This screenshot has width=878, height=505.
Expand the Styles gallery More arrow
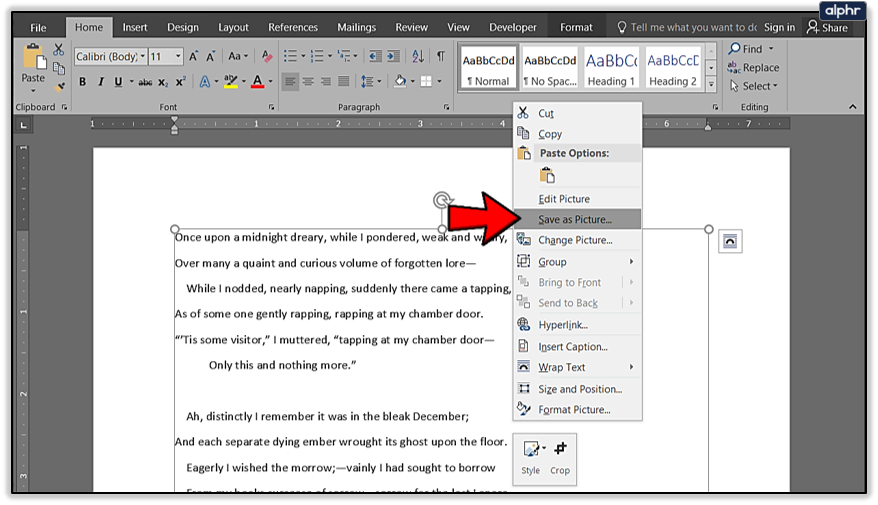pyautogui.click(x=711, y=84)
